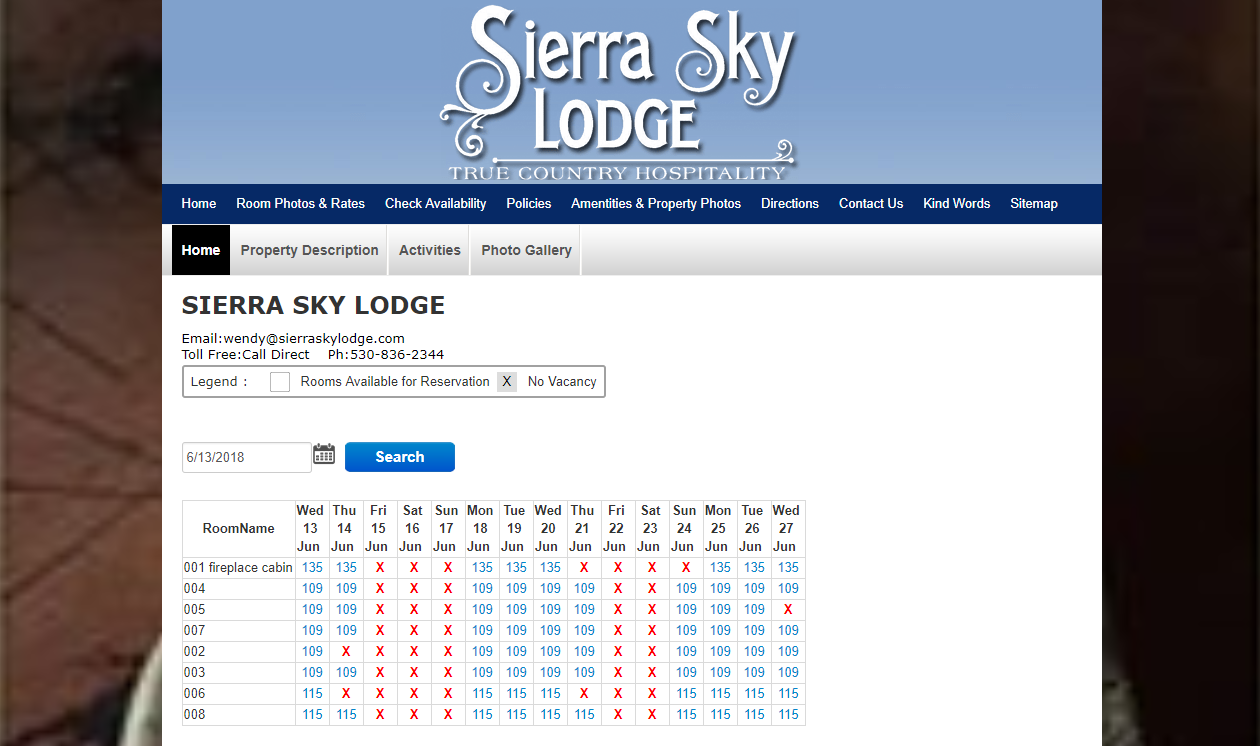Click the phone number 530-836-2344

point(396,355)
